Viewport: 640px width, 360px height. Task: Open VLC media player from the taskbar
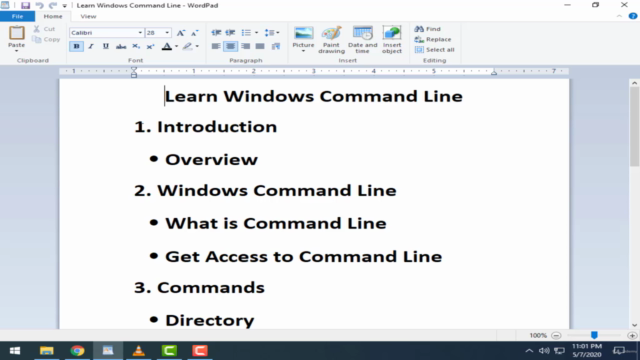(139, 351)
